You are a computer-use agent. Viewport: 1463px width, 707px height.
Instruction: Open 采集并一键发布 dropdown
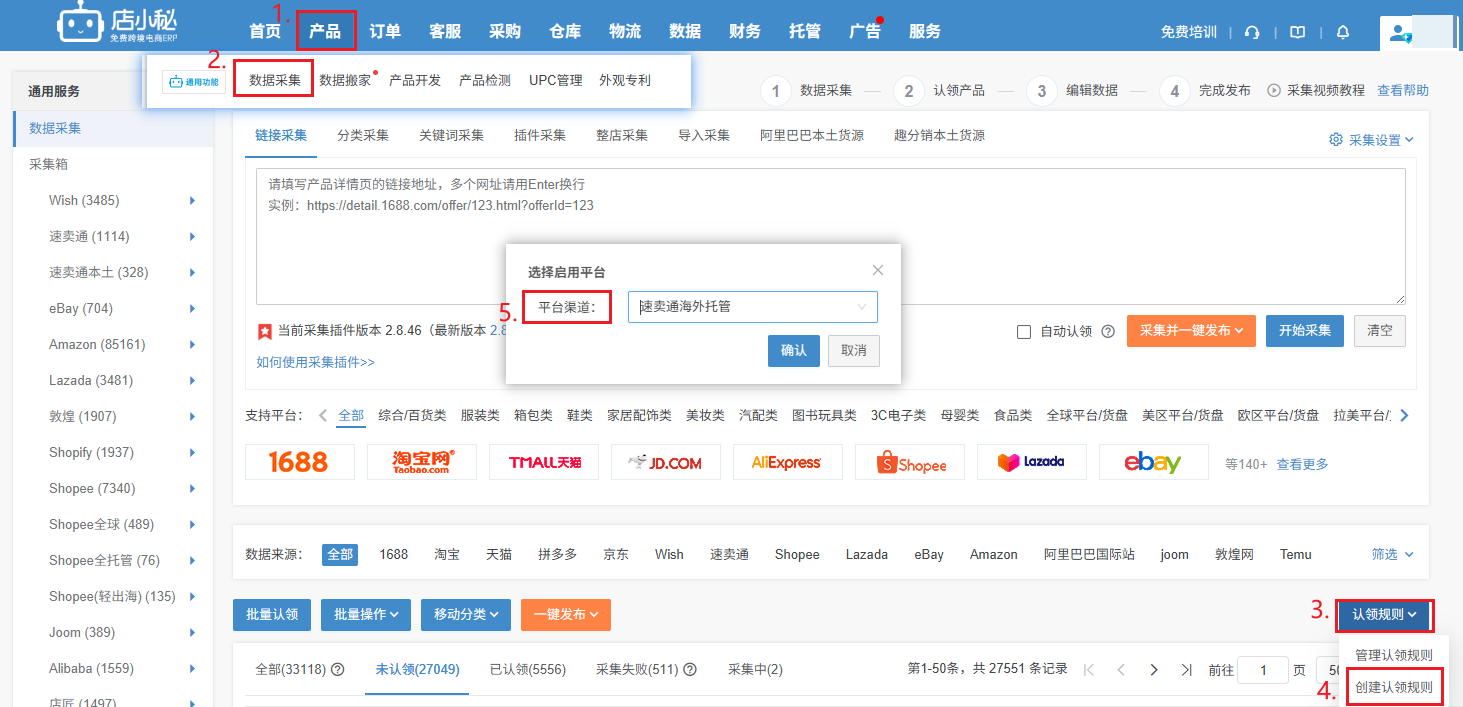pyautogui.click(x=1191, y=331)
